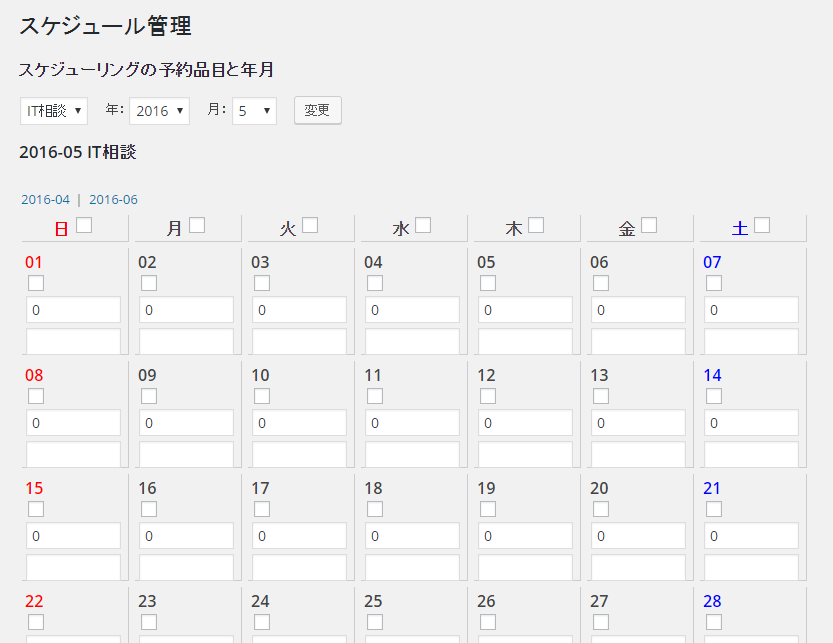The height and width of the screenshot is (643, 833).
Task: Toggle the 月 Monday column header checkbox
Action: pos(197,226)
